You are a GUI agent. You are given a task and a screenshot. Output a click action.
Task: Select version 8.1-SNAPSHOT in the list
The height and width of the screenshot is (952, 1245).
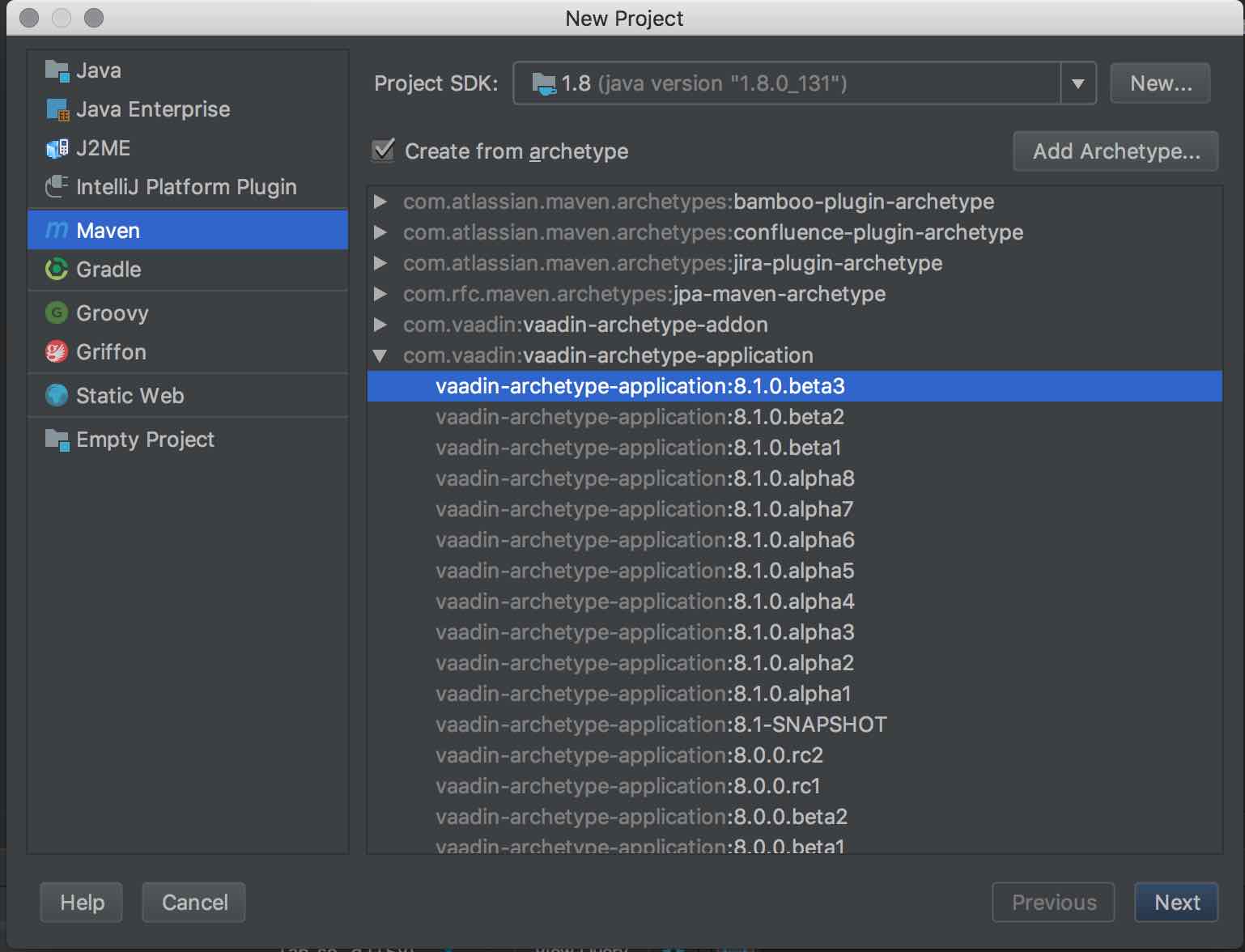tap(661, 725)
